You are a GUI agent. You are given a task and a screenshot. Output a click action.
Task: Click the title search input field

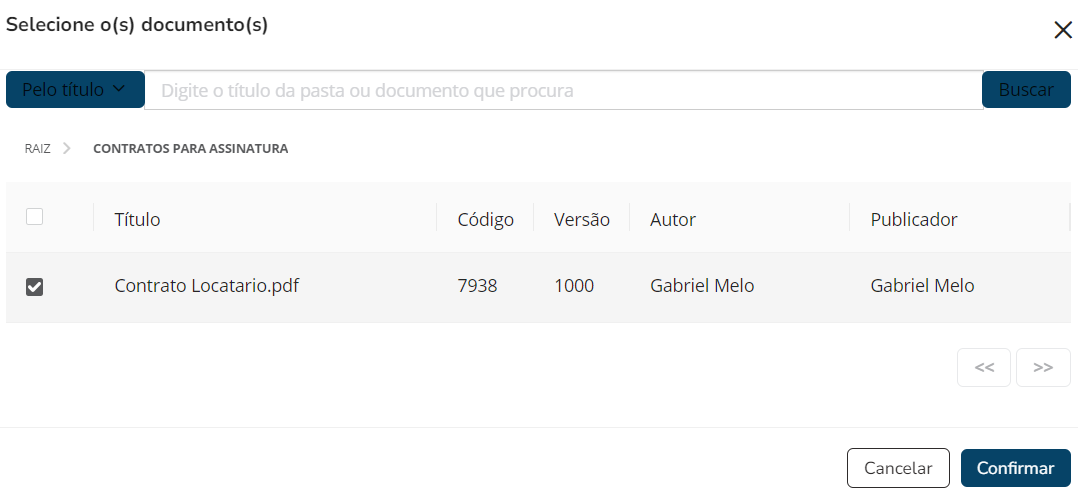(563, 90)
